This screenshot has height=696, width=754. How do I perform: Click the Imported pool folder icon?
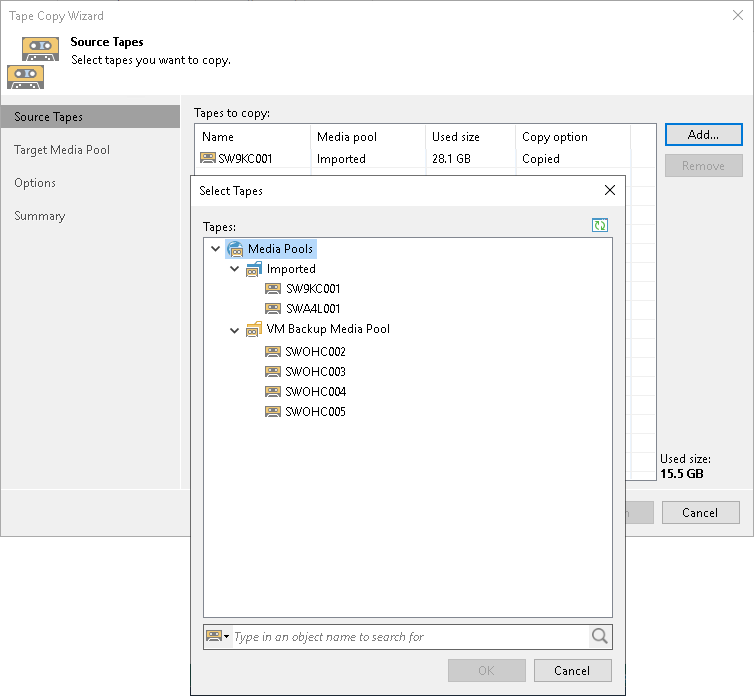254,269
